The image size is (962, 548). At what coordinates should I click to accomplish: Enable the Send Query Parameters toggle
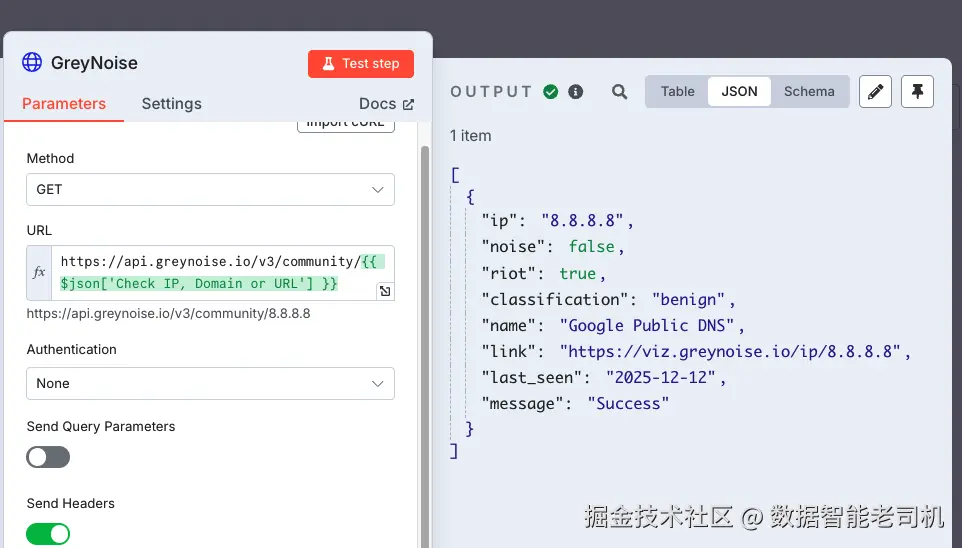(x=48, y=457)
